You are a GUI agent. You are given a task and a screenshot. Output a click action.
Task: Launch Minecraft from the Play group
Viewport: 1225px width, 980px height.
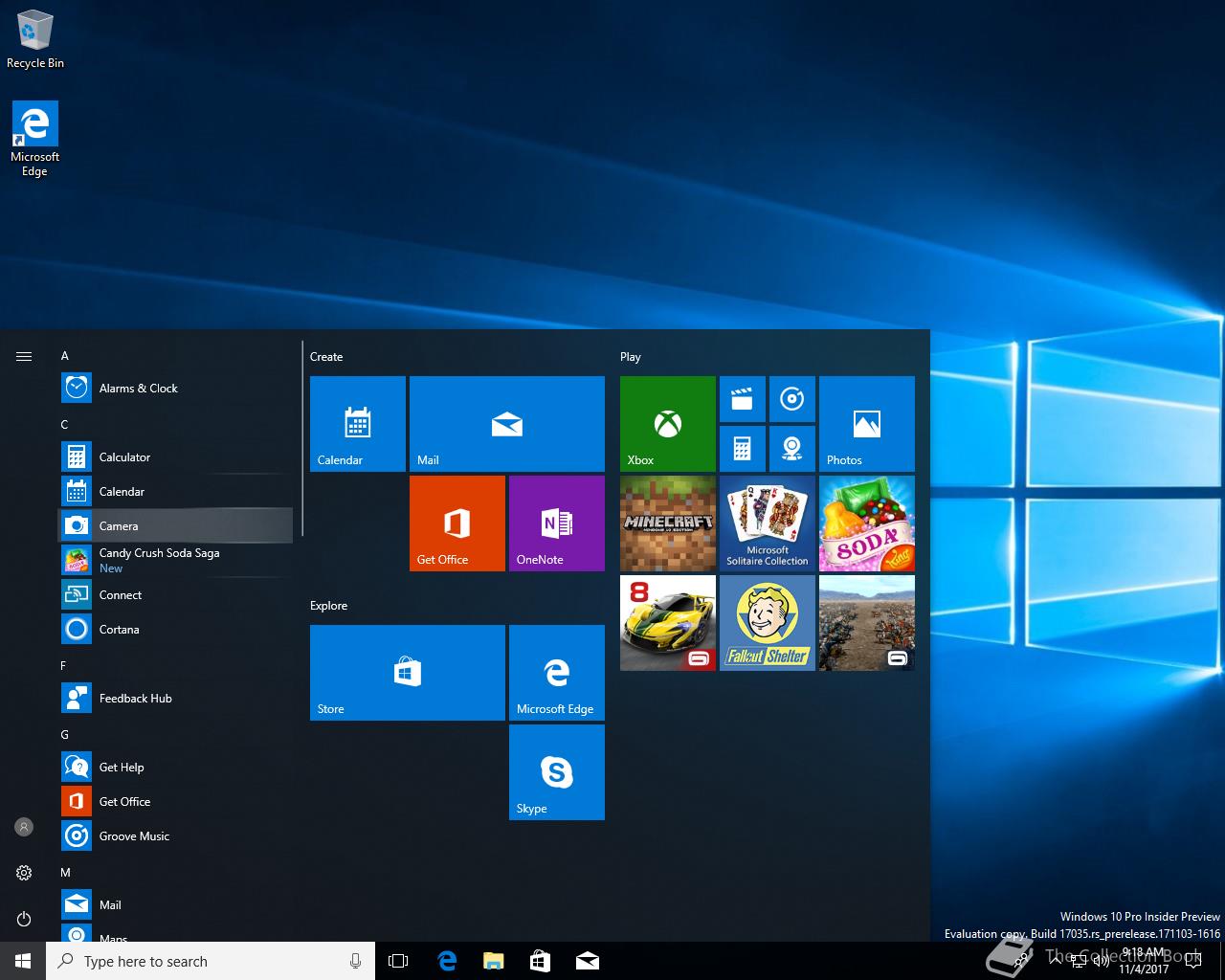(x=667, y=523)
